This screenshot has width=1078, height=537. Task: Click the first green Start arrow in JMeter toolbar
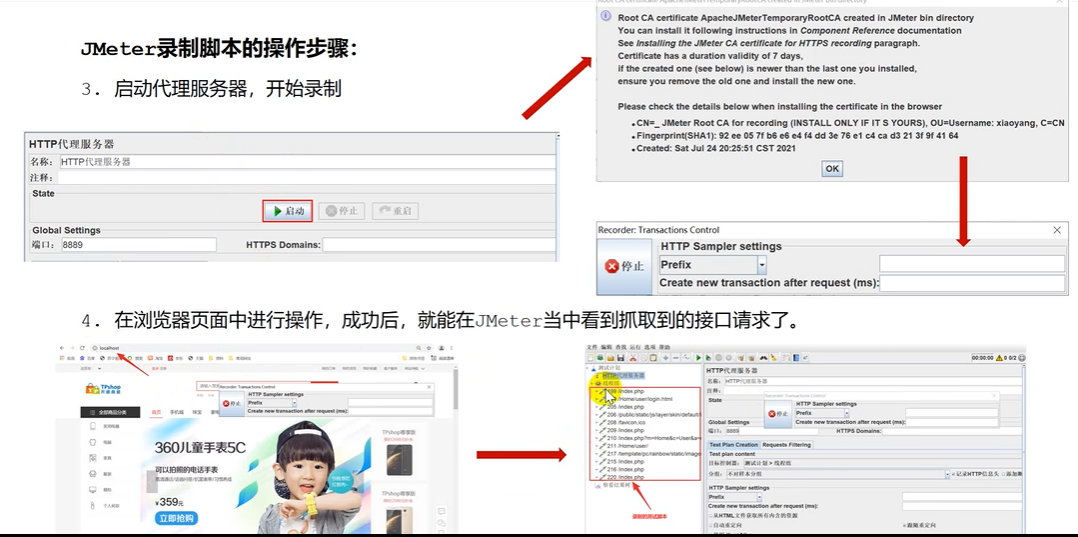click(698, 358)
